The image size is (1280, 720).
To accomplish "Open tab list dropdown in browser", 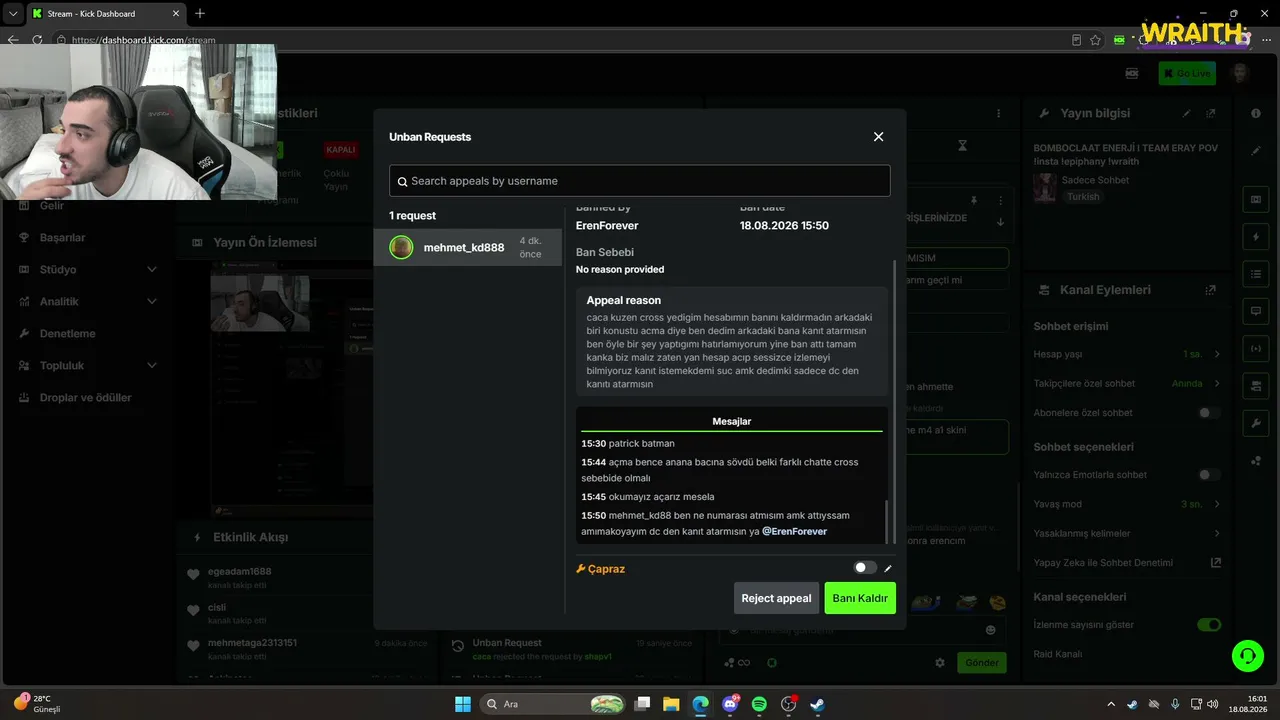I will (x=13, y=13).
